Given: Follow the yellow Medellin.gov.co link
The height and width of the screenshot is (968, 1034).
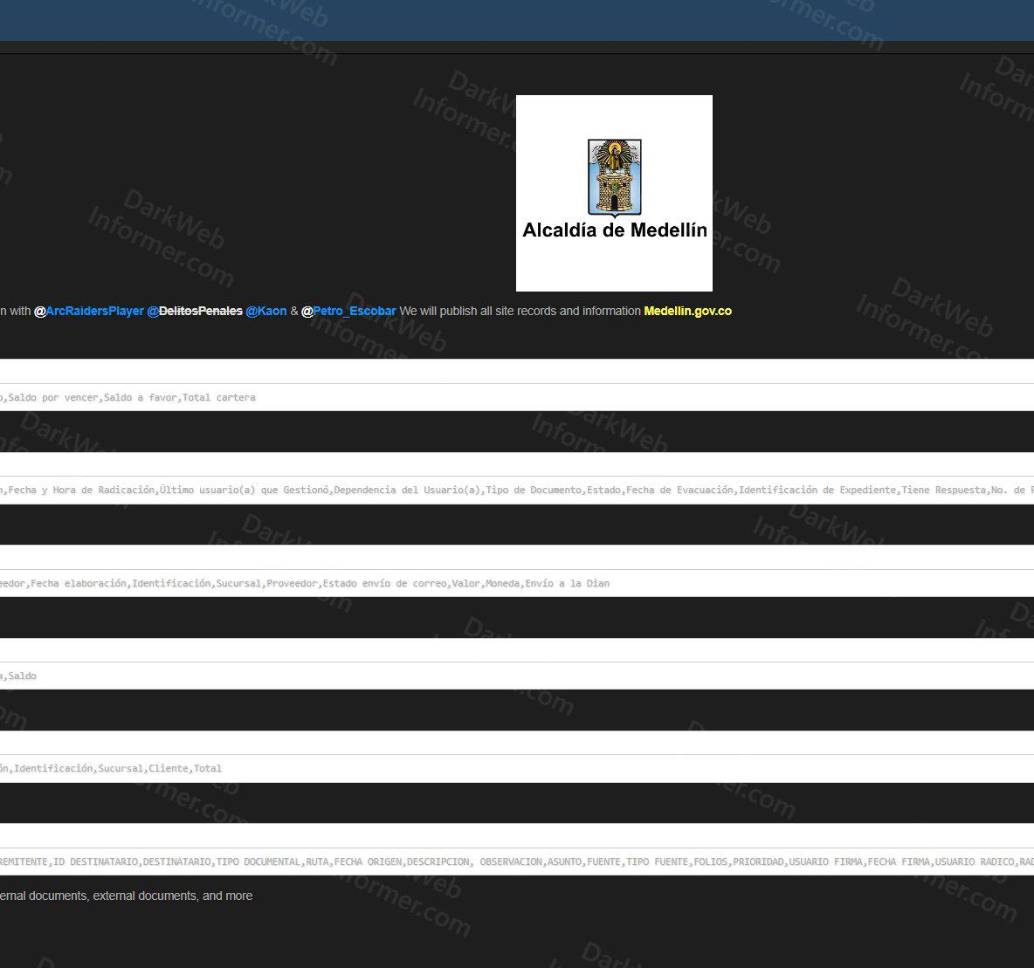Looking at the screenshot, I should point(687,311).
